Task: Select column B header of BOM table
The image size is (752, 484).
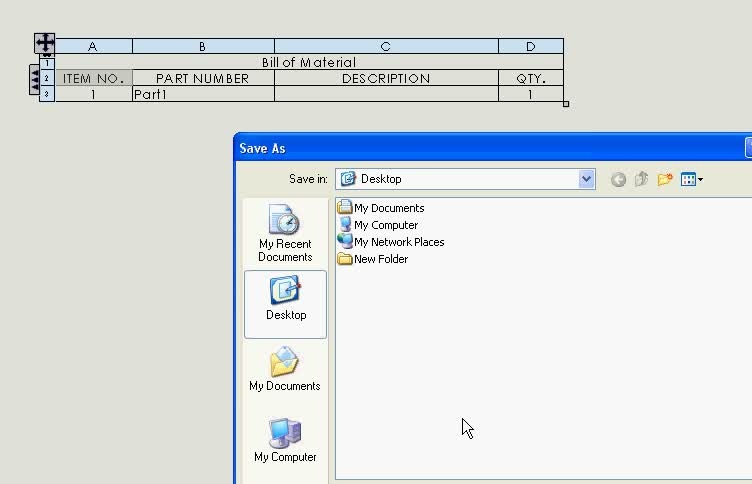Action: tap(203, 46)
